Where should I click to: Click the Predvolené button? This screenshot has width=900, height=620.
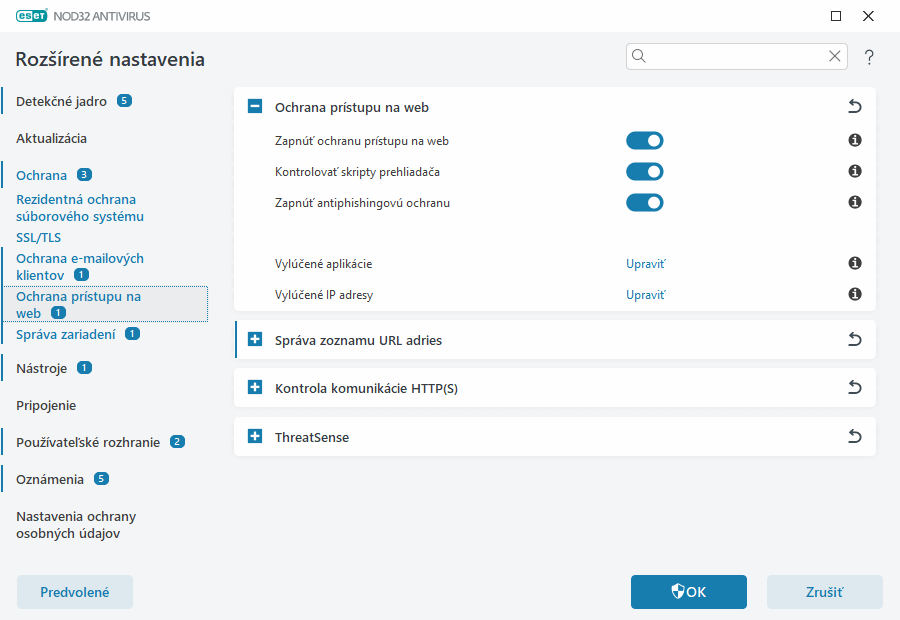click(74, 592)
